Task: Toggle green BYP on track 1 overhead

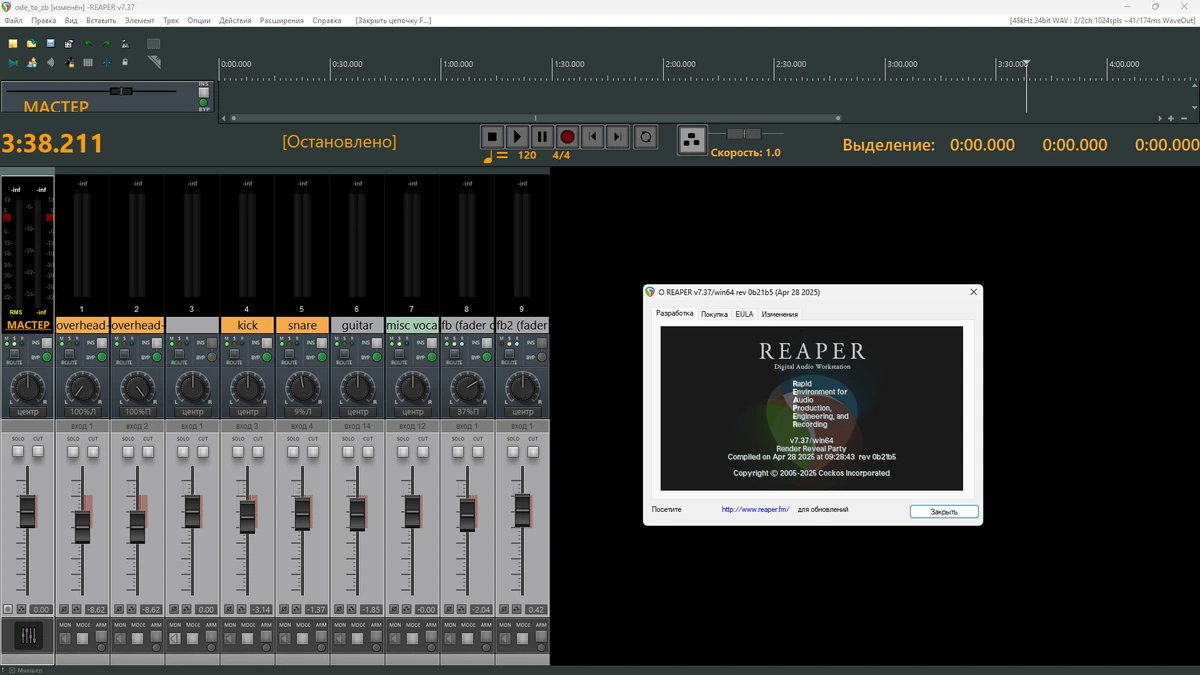Action: [x=101, y=357]
